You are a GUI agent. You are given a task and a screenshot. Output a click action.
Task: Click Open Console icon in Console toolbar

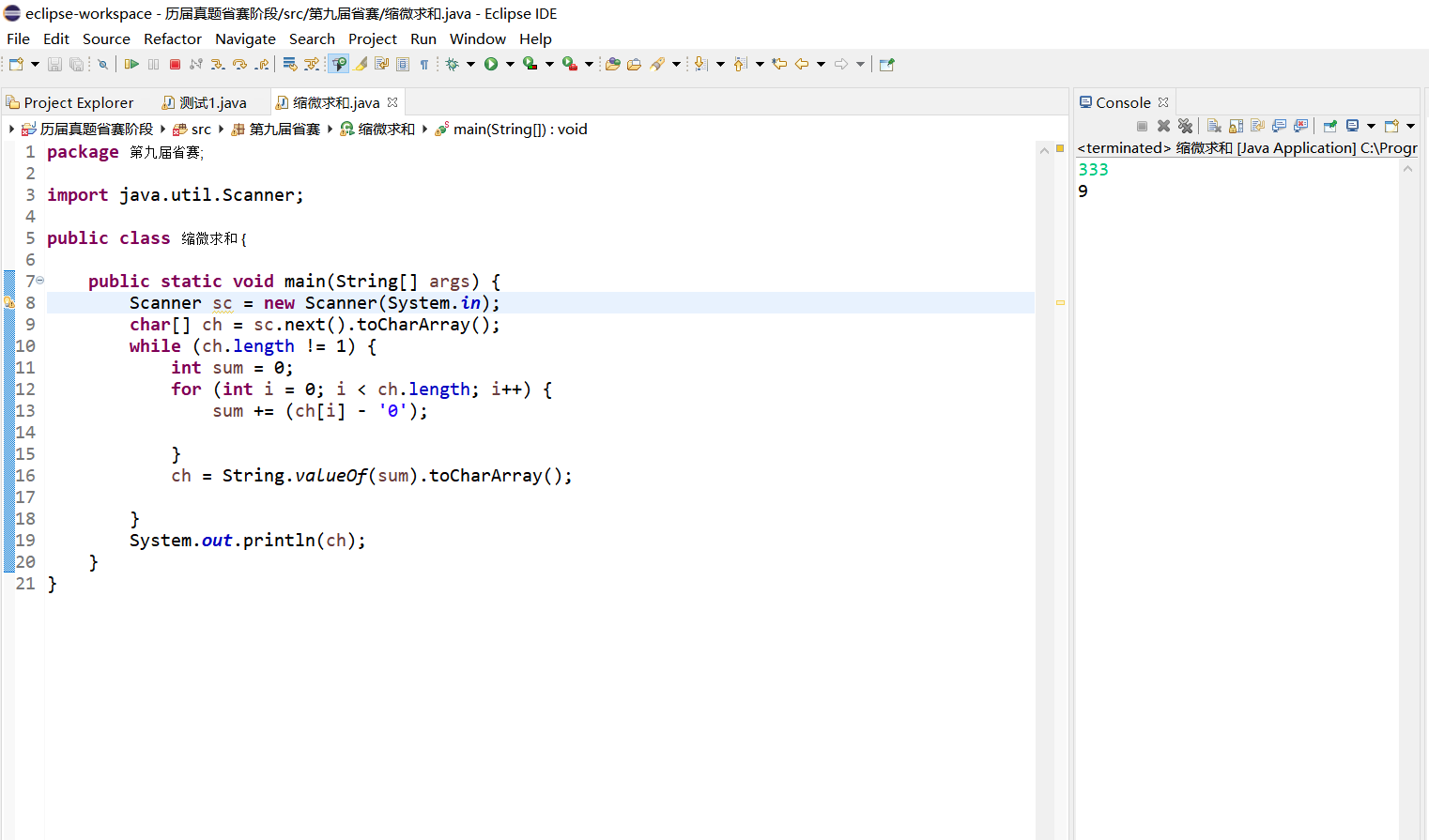click(1391, 126)
